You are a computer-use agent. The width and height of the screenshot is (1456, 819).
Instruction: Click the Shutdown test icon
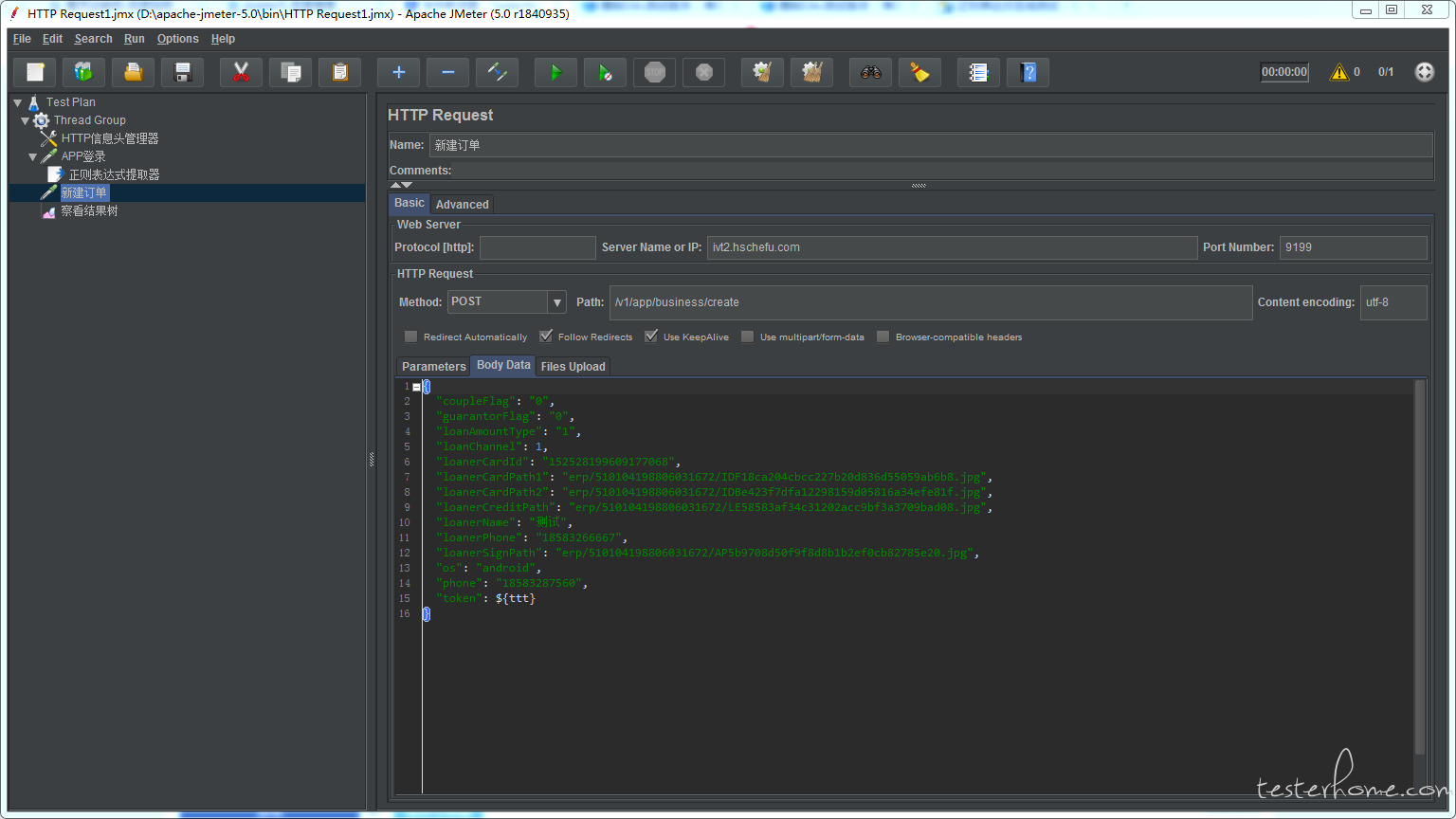point(703,72)
